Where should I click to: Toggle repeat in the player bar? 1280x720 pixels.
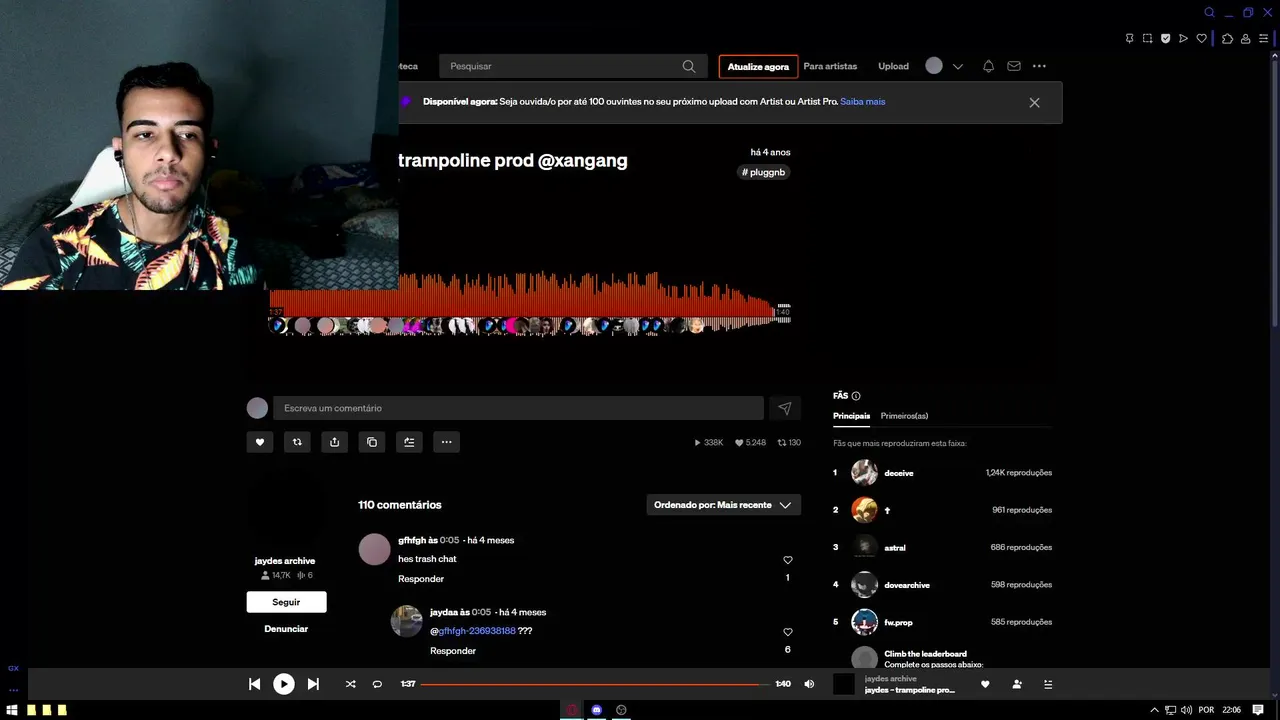[377, 684]
